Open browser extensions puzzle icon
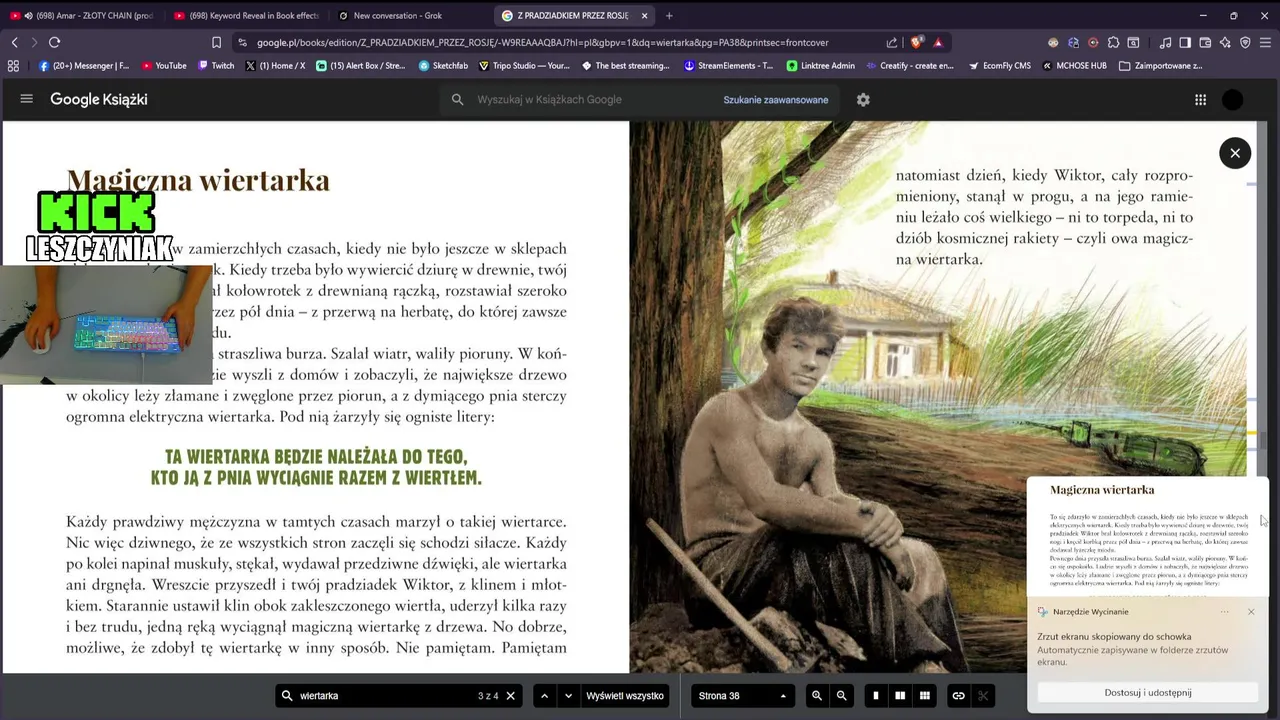This screenshot has height=720, width=1280. pos(1113,42)
